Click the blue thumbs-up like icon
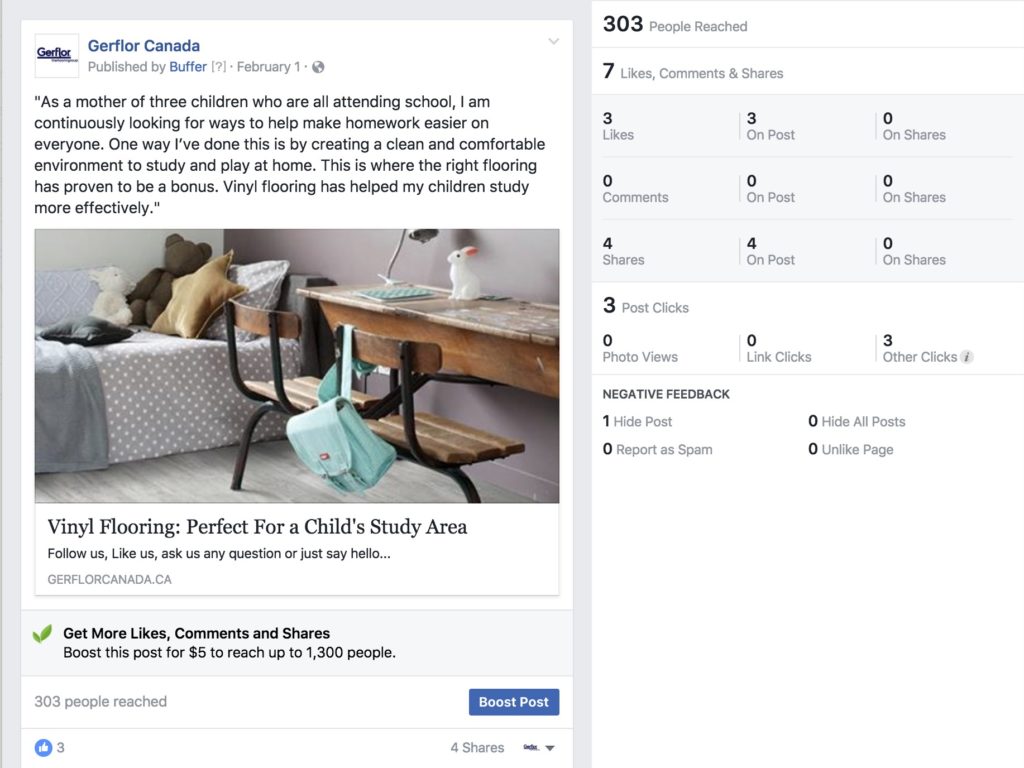The image size is (1024, 768). coord(43,747)
